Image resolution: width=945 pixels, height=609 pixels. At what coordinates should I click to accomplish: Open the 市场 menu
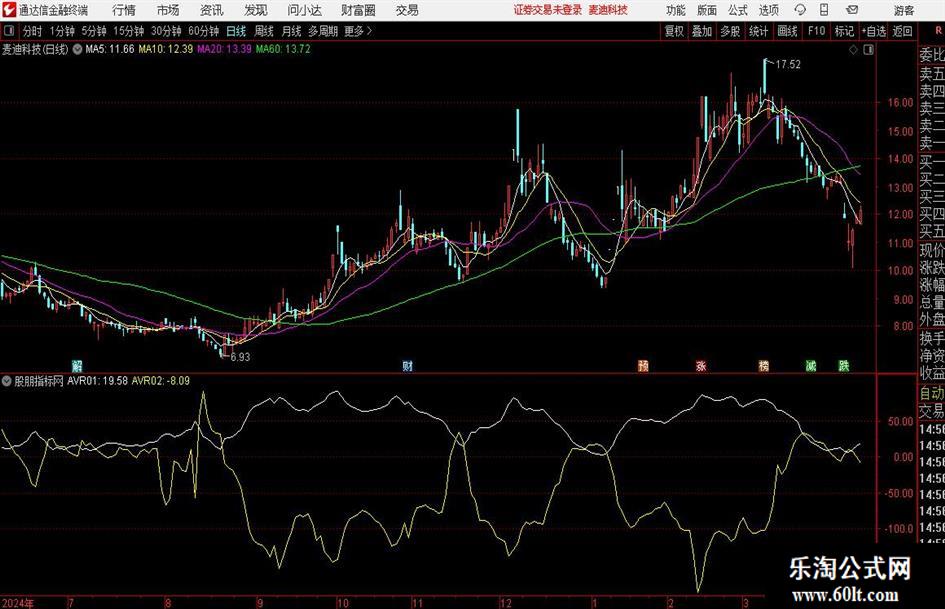point(168,10)
